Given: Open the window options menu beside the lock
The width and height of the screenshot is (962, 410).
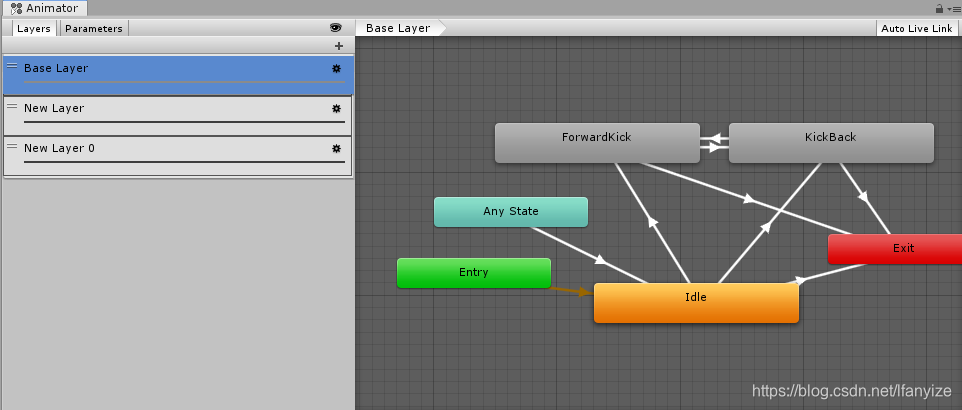Looking at the screenshot, I should (953, 9).
